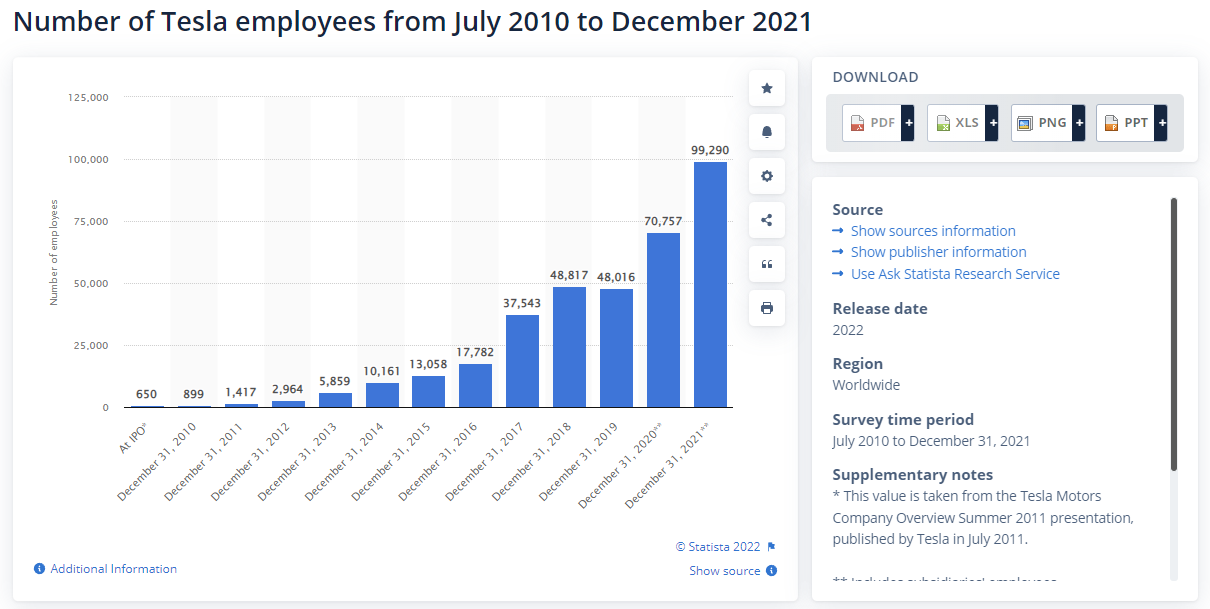
Task: Click the flag icon beside Statista 2022
Action: pyautogui.click(x=771, y=547)
